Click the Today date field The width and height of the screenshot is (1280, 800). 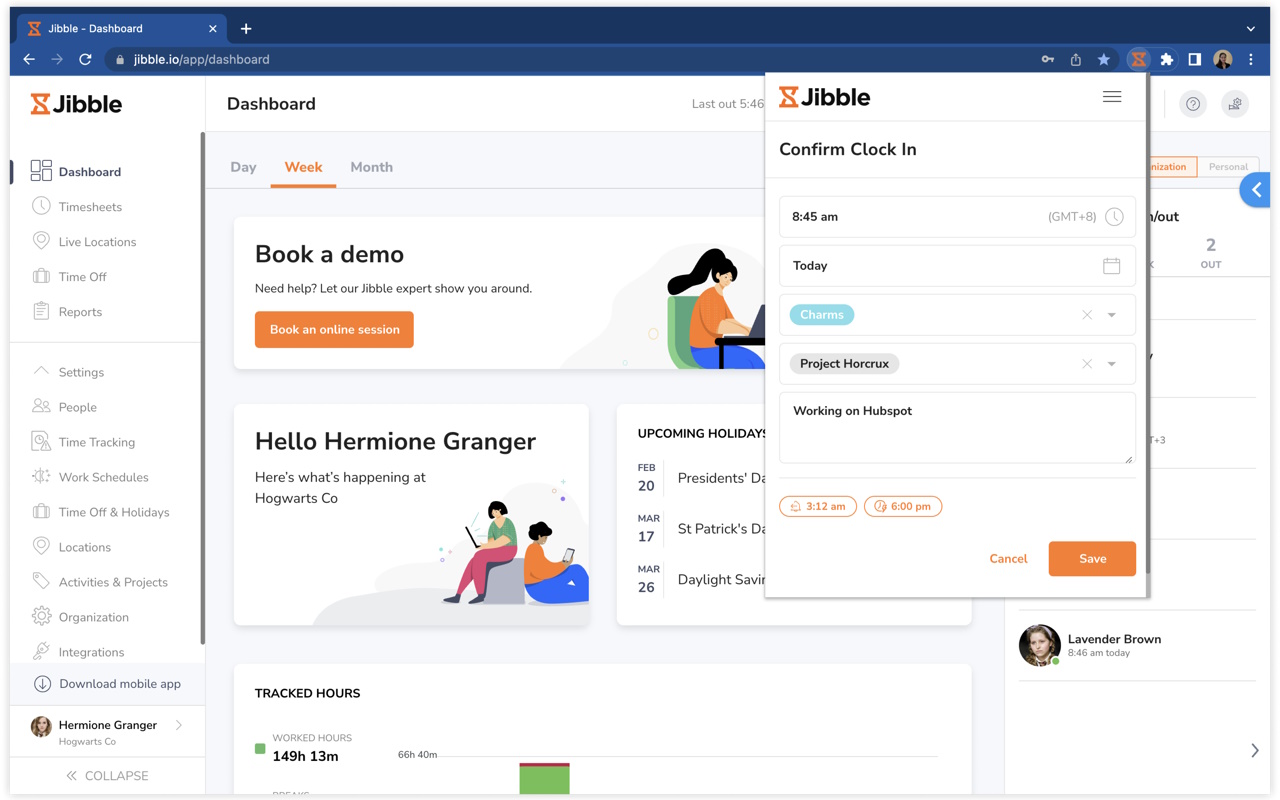pos(957,266)
